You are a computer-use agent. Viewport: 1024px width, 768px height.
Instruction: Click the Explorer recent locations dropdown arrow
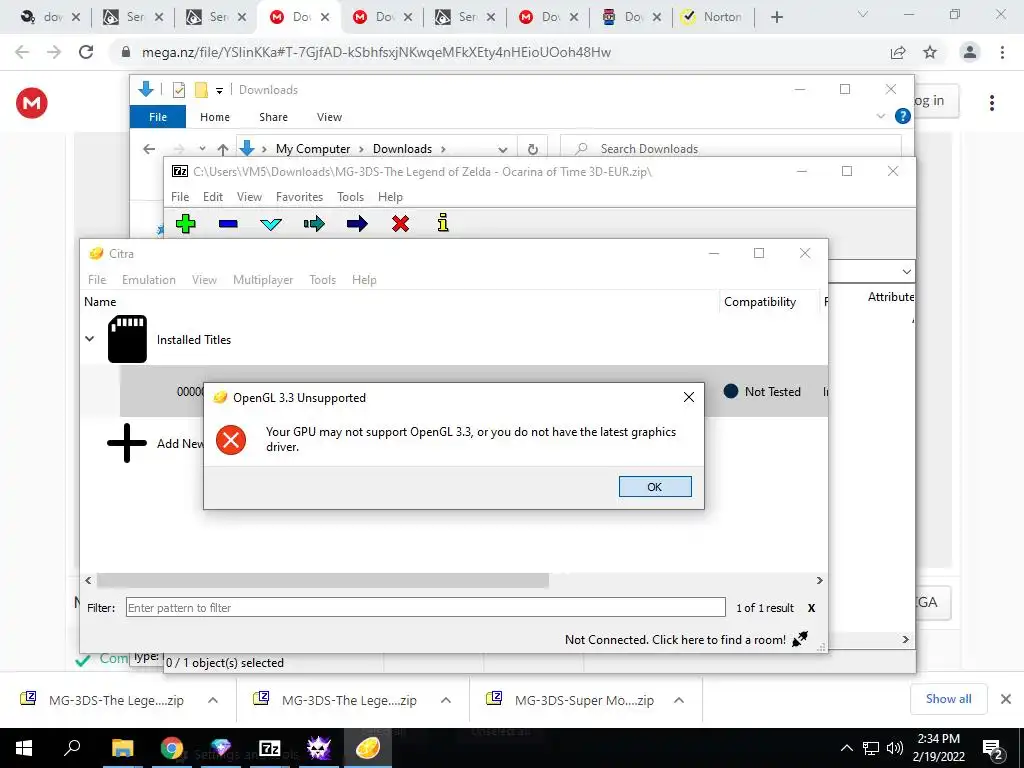[x=202, y=149]
